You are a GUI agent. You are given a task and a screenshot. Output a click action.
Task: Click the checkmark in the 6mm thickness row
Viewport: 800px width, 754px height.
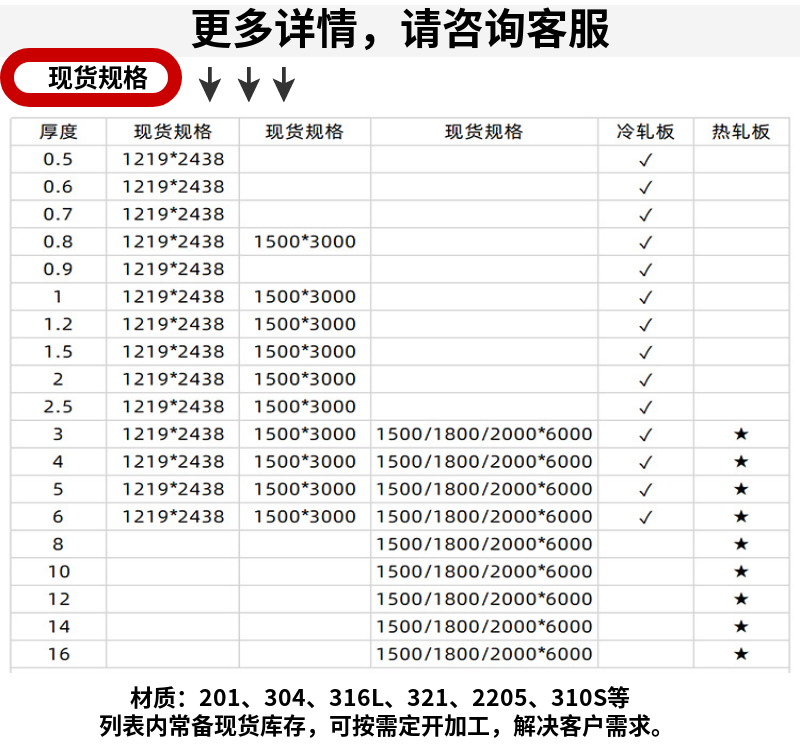point(645,517)
